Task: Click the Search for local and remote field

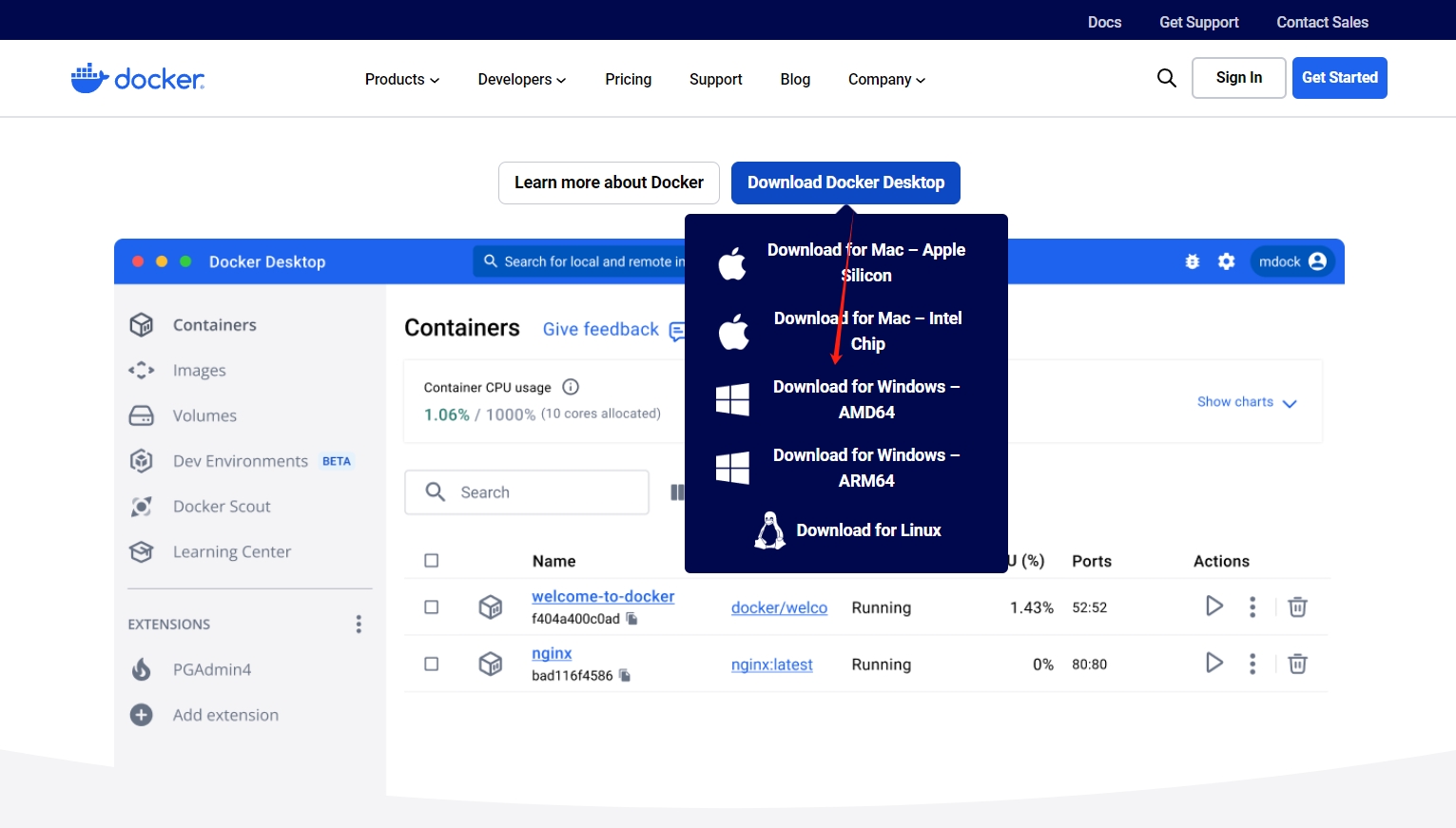Action: 580,261
